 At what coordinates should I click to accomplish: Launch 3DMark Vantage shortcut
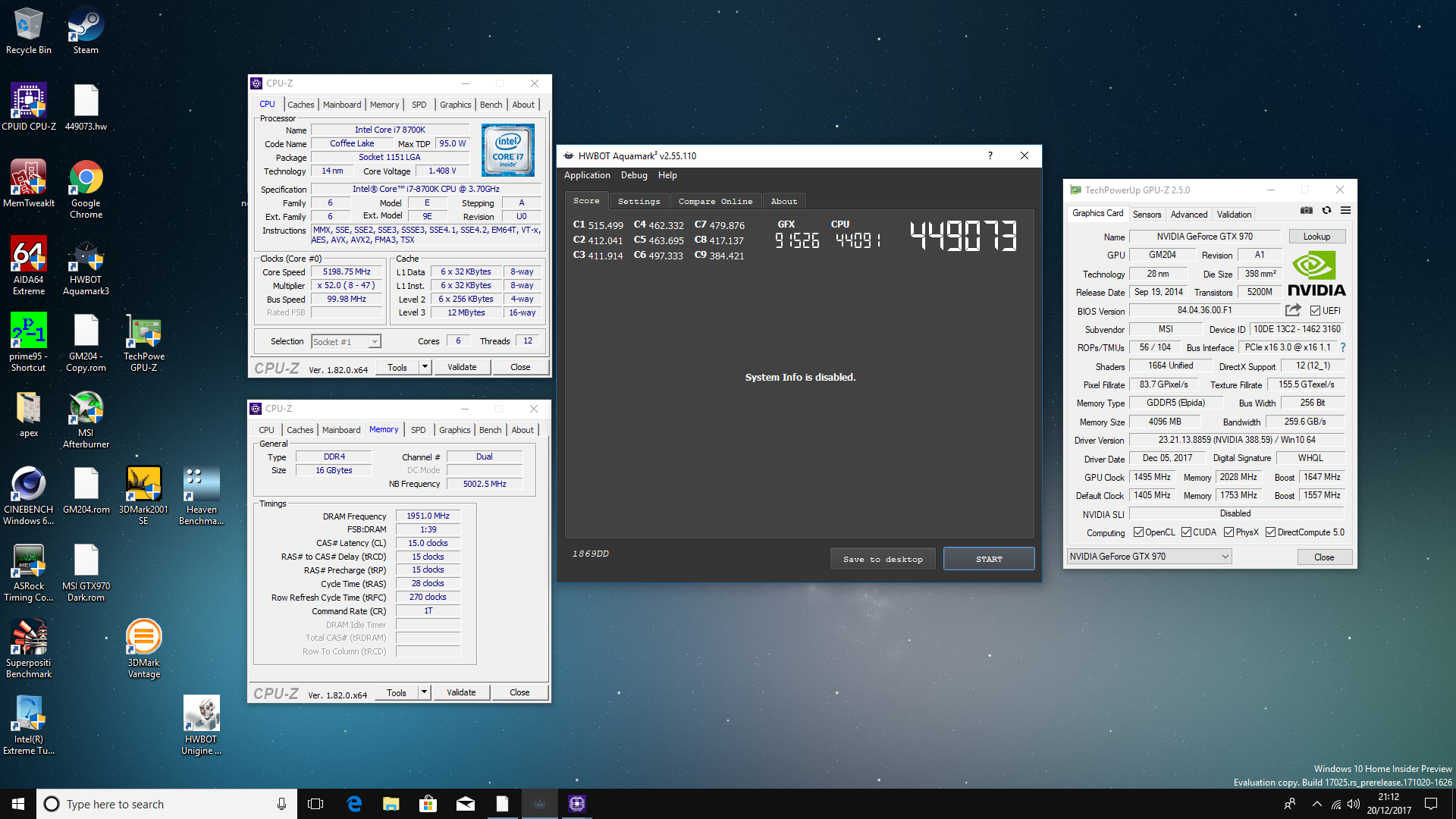tap(143, 648)
